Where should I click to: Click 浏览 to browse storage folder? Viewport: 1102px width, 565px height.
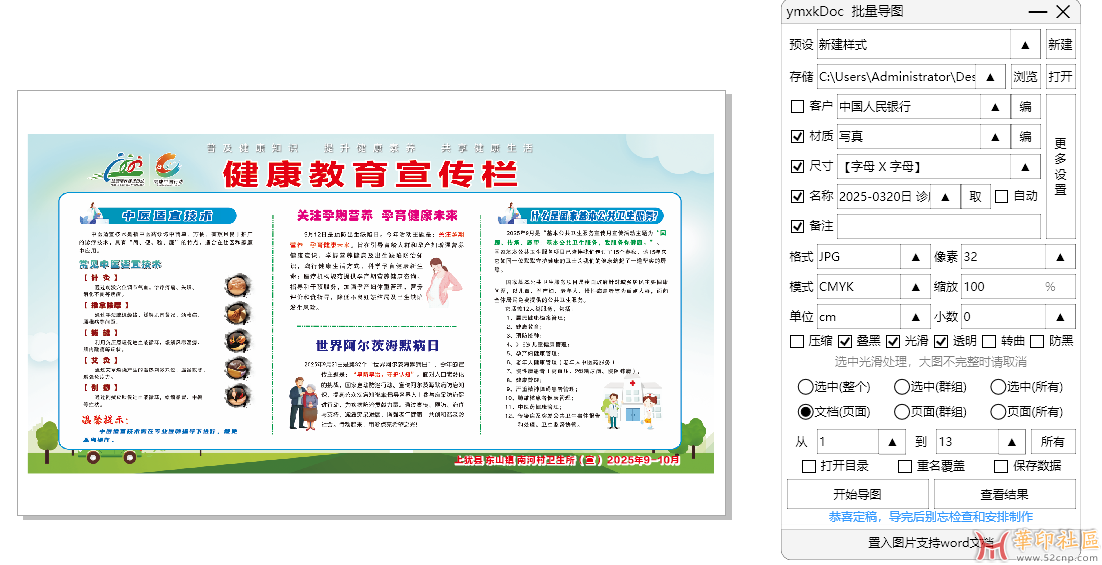click(1025, 77)
